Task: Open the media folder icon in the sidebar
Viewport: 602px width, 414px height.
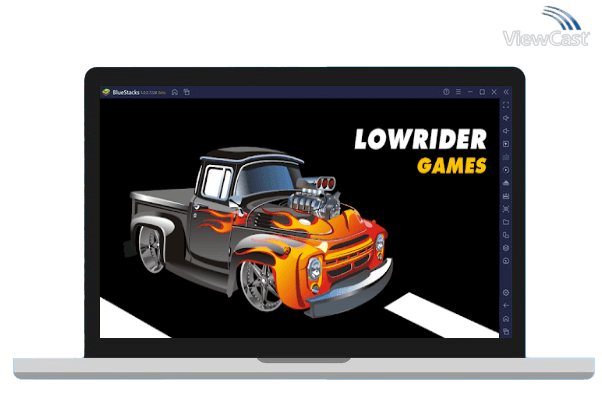Action: coord(506,222)
